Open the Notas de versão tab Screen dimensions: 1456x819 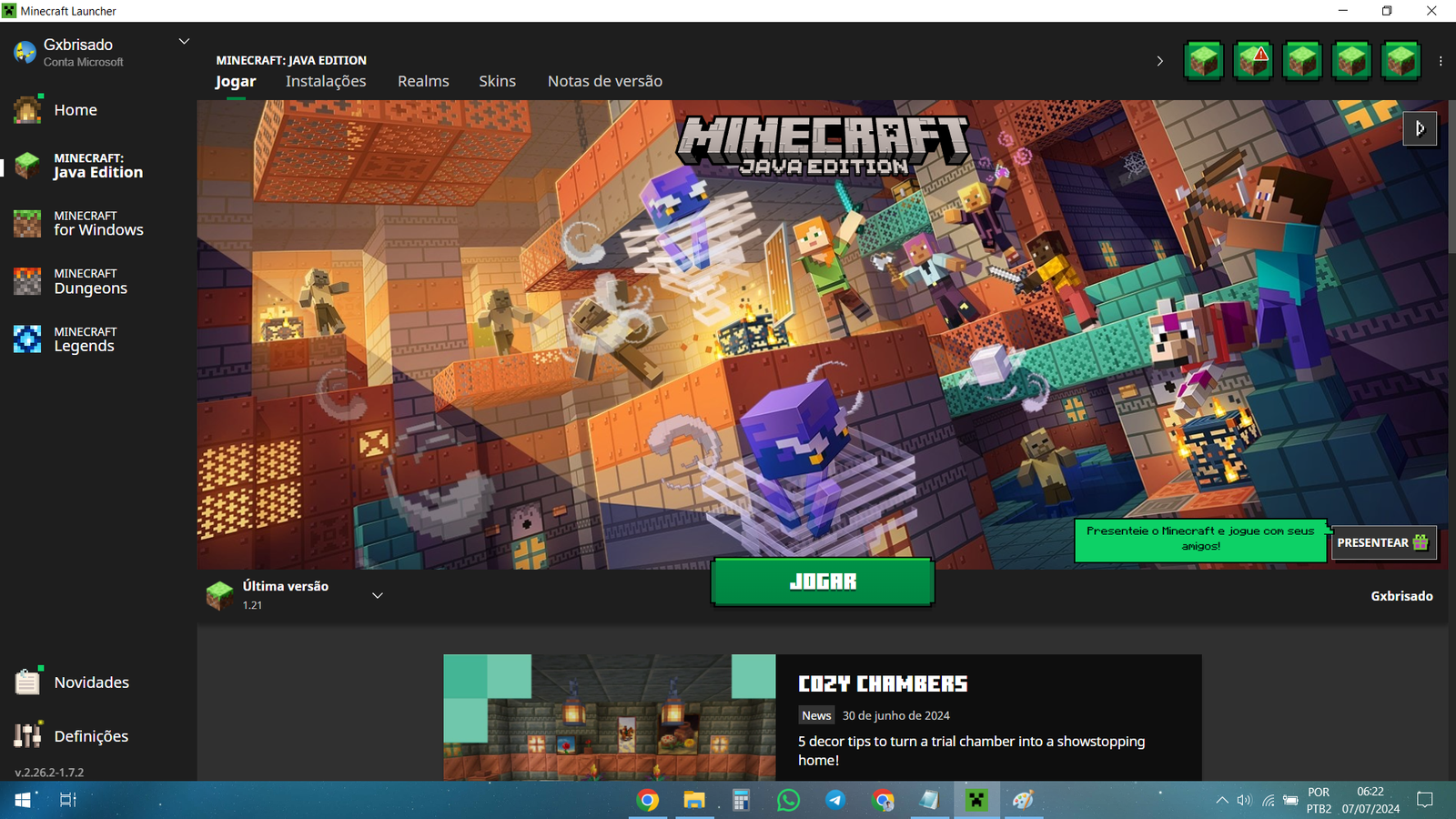click(604, 81)
